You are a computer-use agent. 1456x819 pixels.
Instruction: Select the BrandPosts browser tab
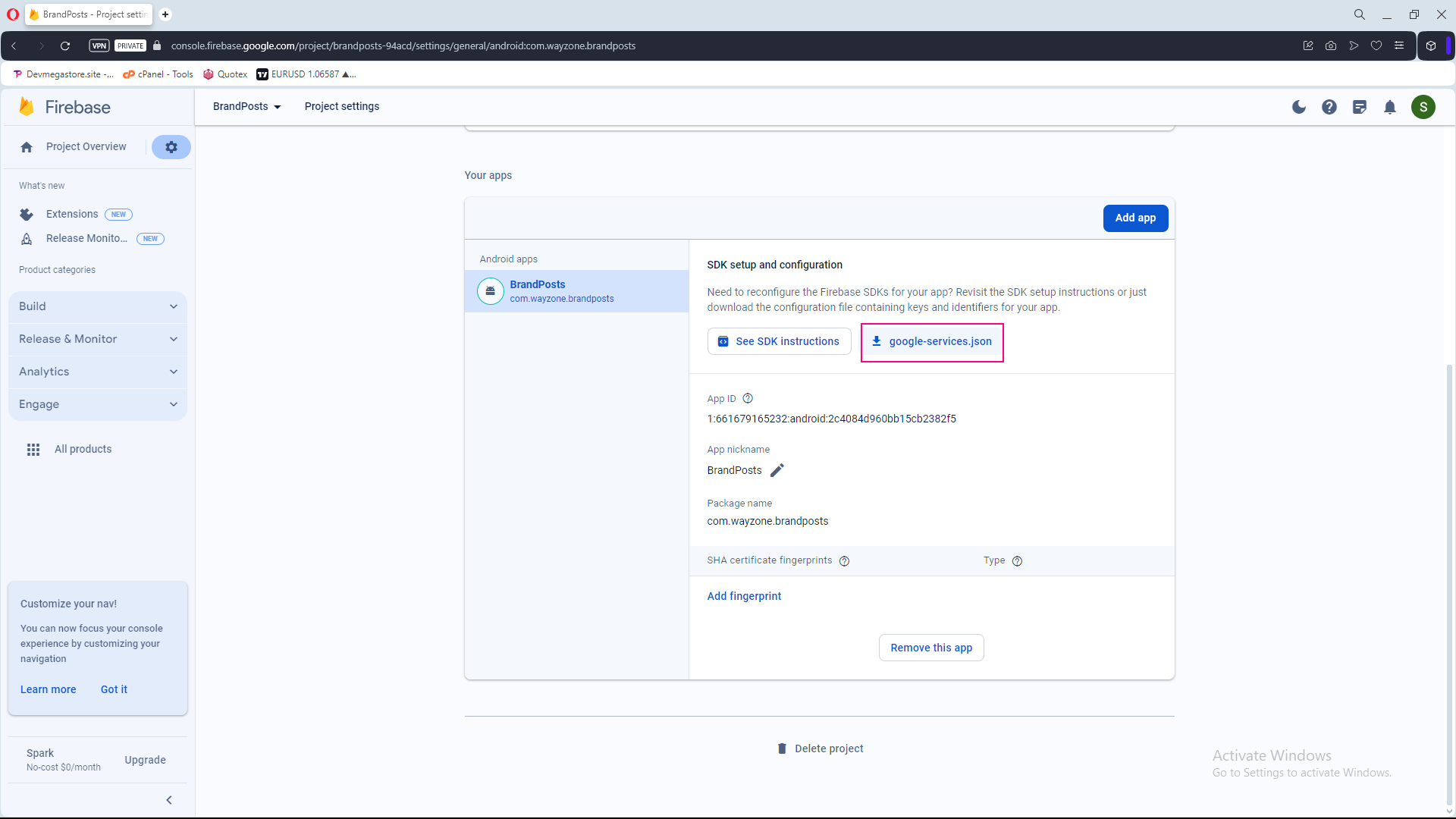pos(89,14)
